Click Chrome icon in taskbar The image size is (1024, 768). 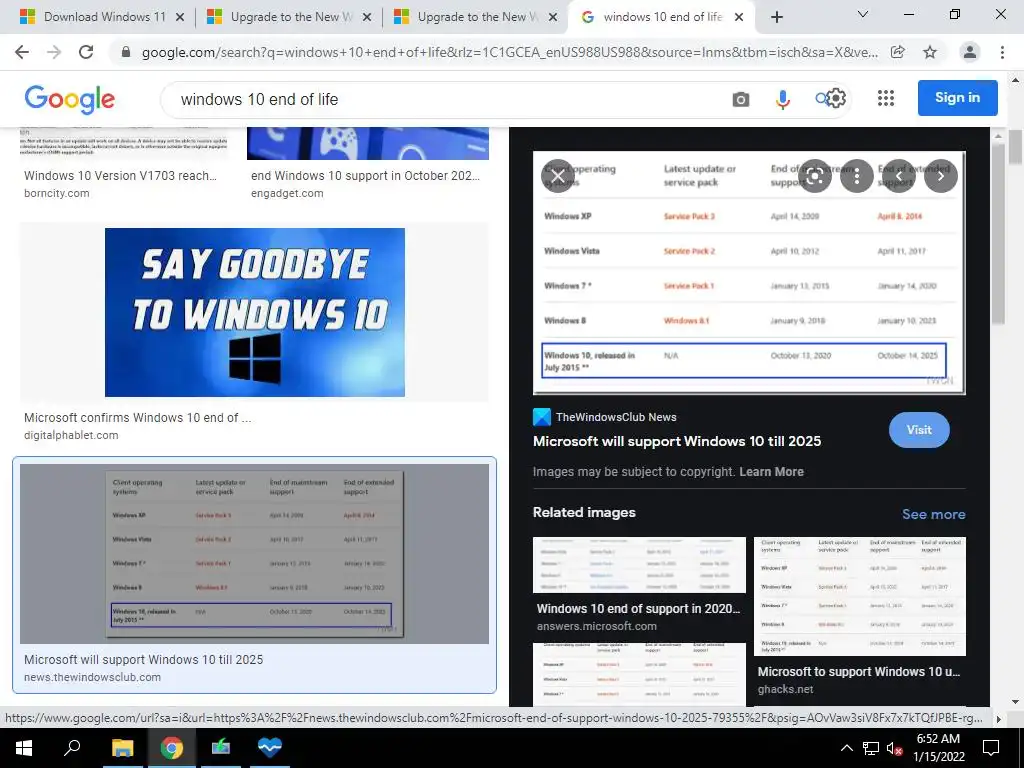pos(172,748)
